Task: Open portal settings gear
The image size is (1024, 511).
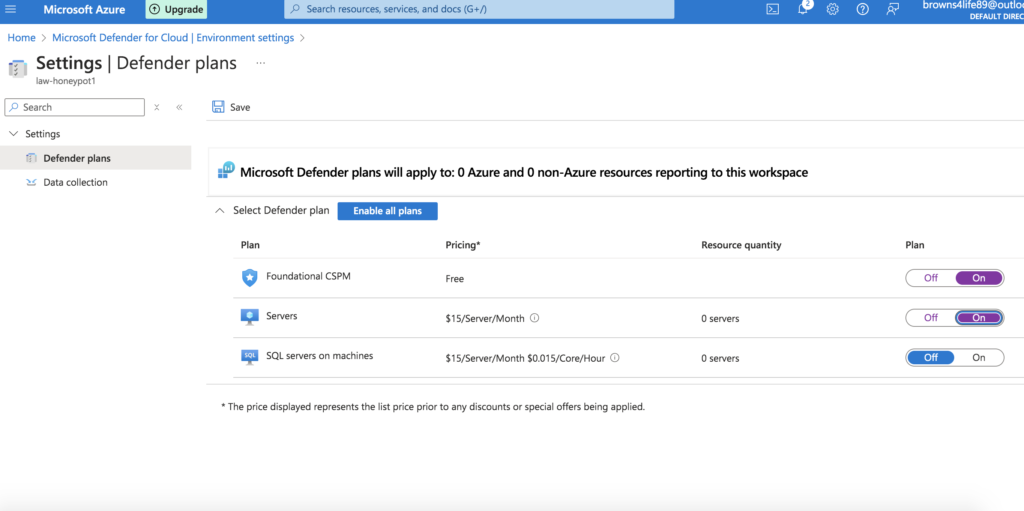Action: (833, 9)
